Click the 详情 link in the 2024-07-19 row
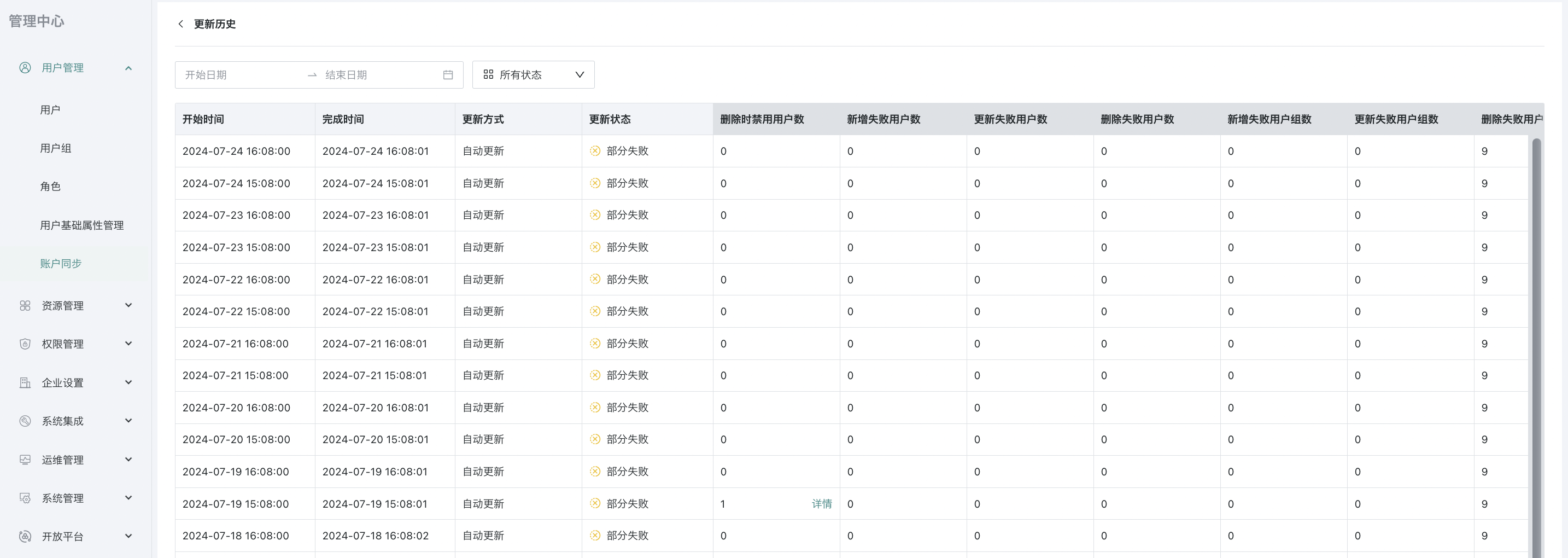This screenshot has width=1568, height=558. pyautogui.click(x=822, y=504)
